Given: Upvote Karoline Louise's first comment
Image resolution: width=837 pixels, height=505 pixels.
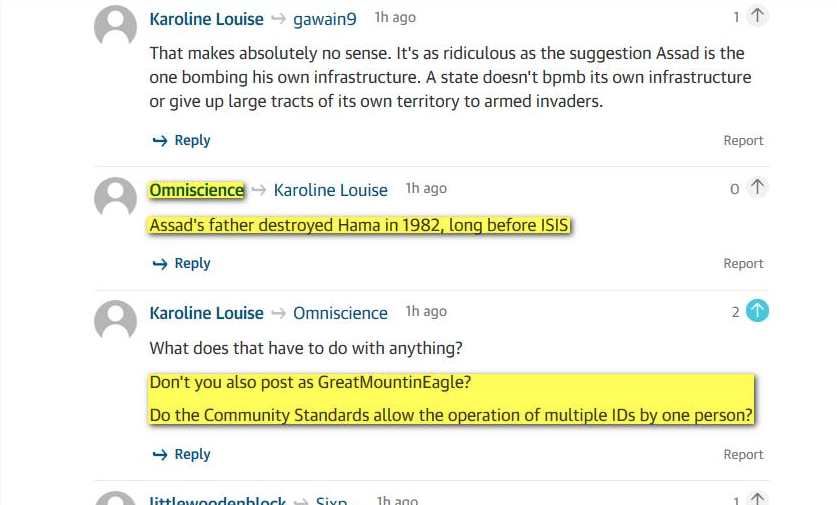Looking at the screenshot, I should (757, 16).
